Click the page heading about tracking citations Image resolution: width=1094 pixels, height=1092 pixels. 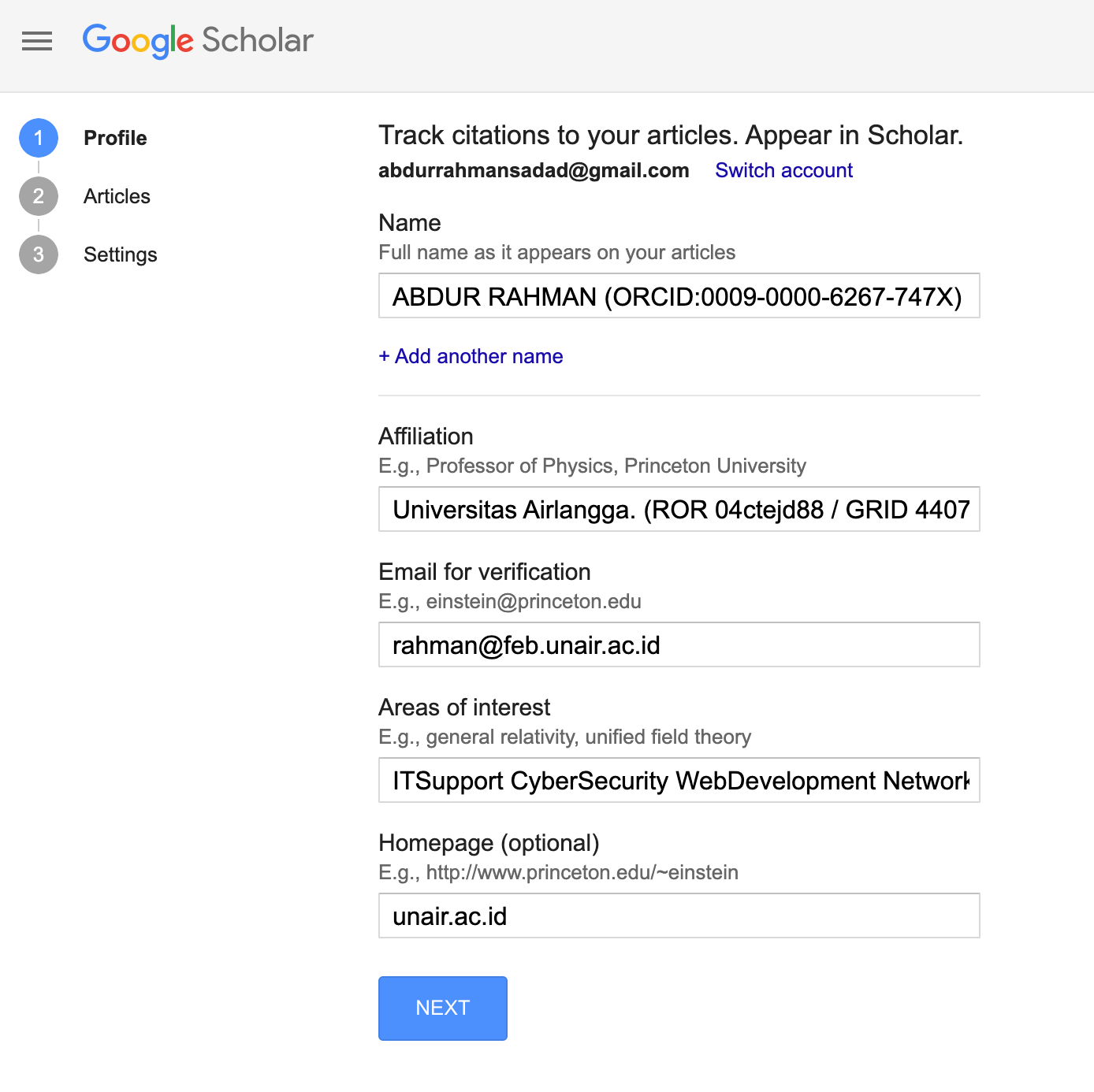click(x=671, y=136)
